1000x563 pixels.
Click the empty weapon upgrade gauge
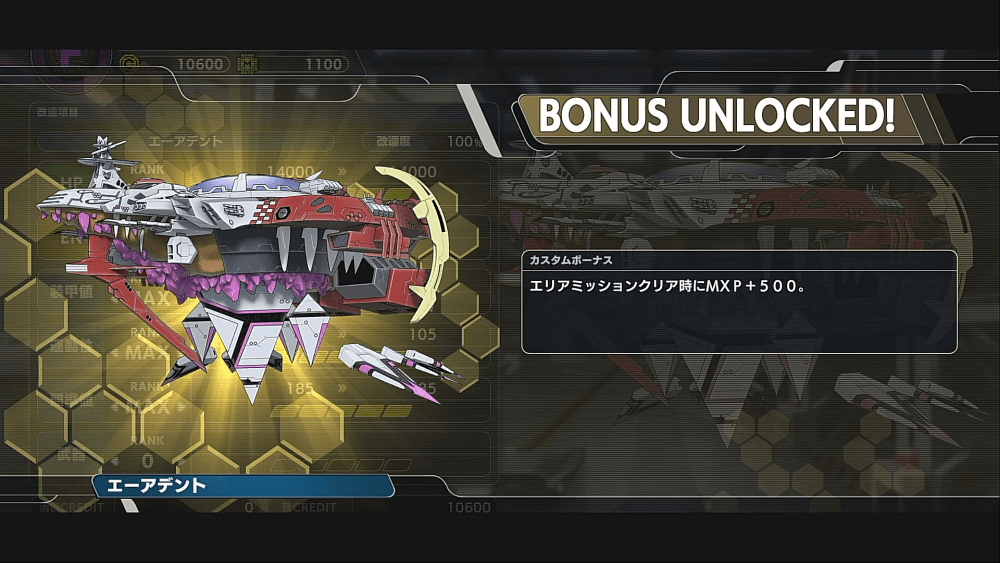click(342, 466)
